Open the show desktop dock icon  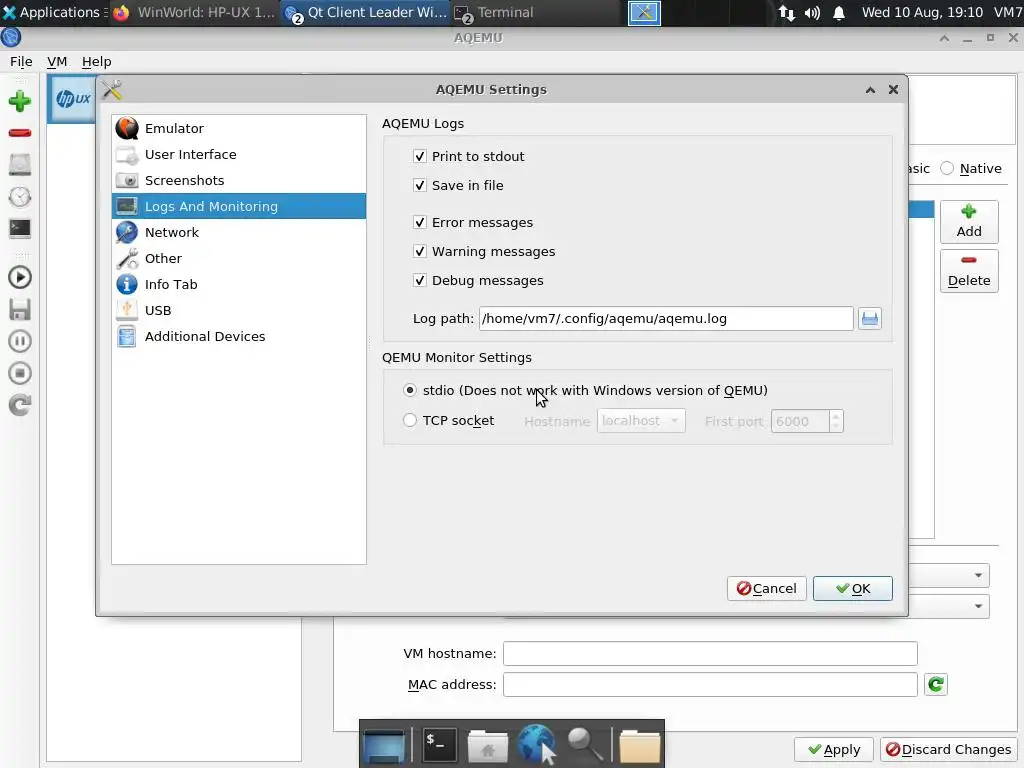[385, 745]
